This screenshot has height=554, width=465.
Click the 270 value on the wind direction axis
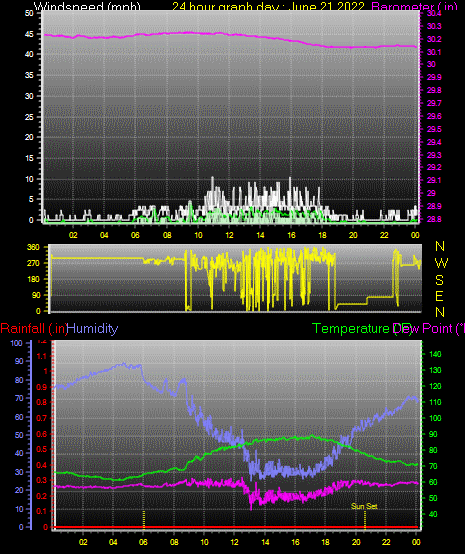(34, 263)
